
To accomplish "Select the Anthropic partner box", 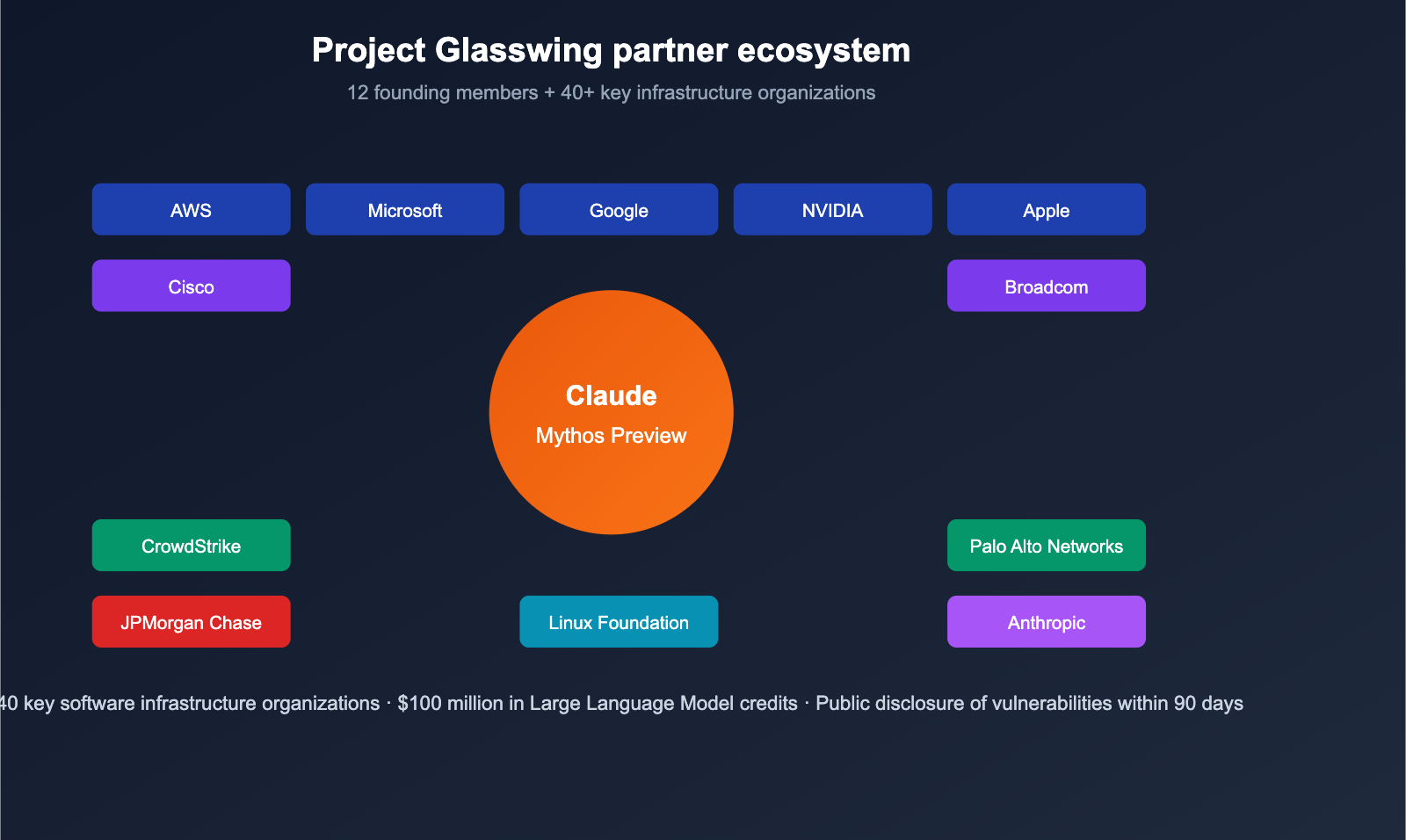I will tap(1046, 622).
